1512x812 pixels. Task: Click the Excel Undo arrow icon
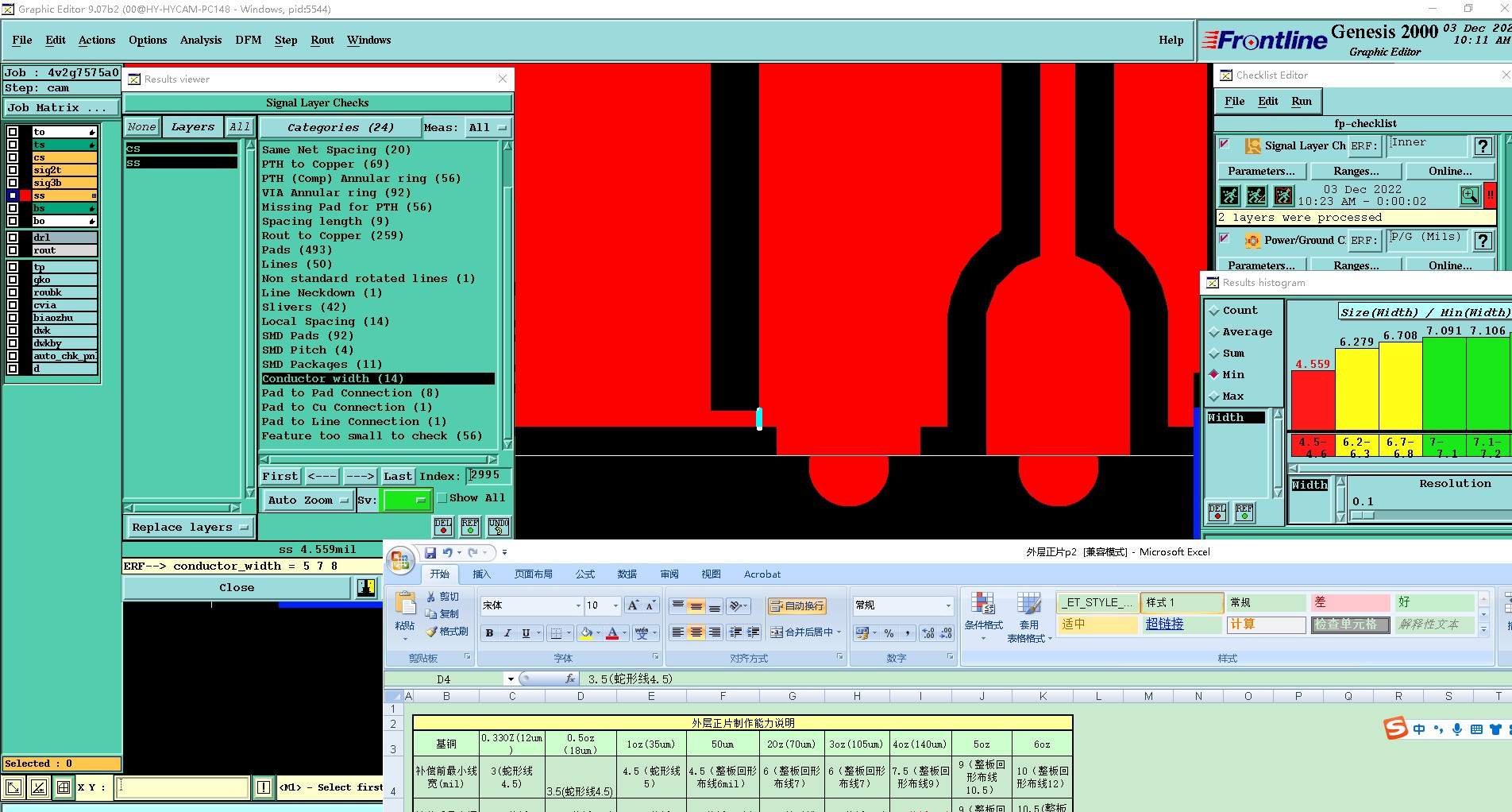pyautogui.click(x=447, y=552)
